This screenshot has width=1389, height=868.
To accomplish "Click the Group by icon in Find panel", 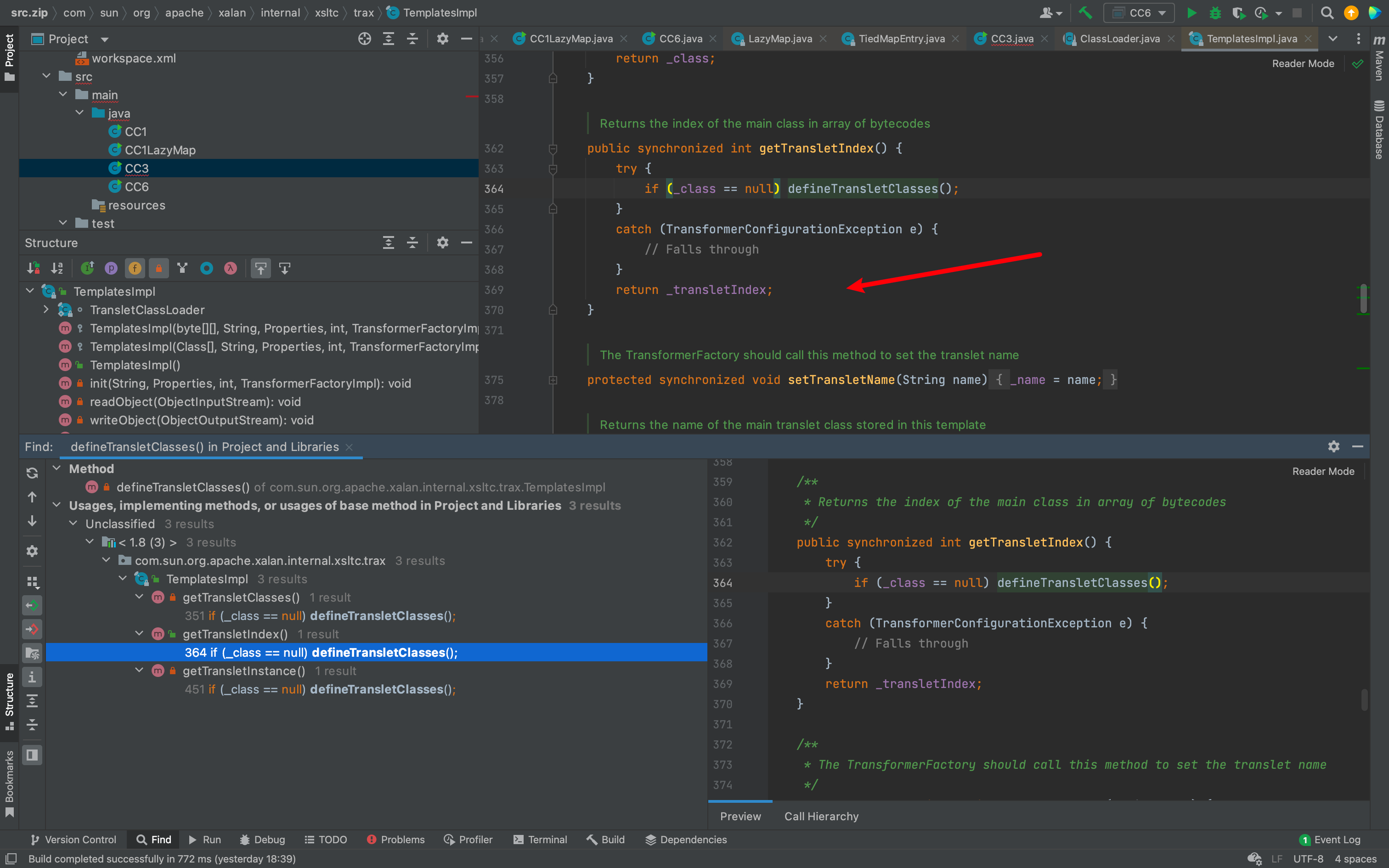I will 32,581.
